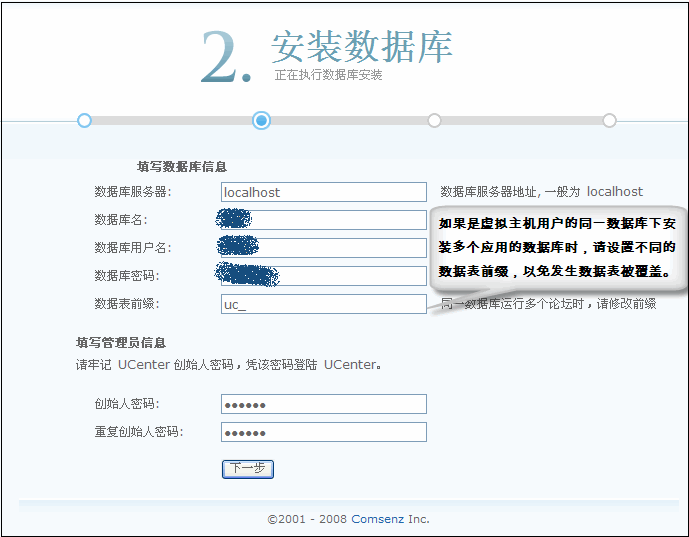This screenshot has height=537, width=689.
Task: Click the 创始人密码 password field
Action: coord(323,404)
